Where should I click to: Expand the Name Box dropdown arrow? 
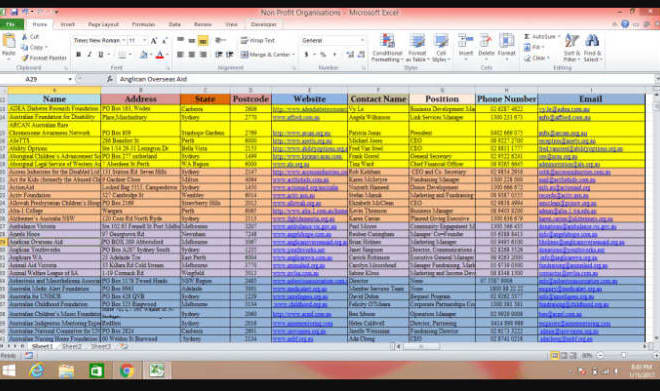pos(70,79)
